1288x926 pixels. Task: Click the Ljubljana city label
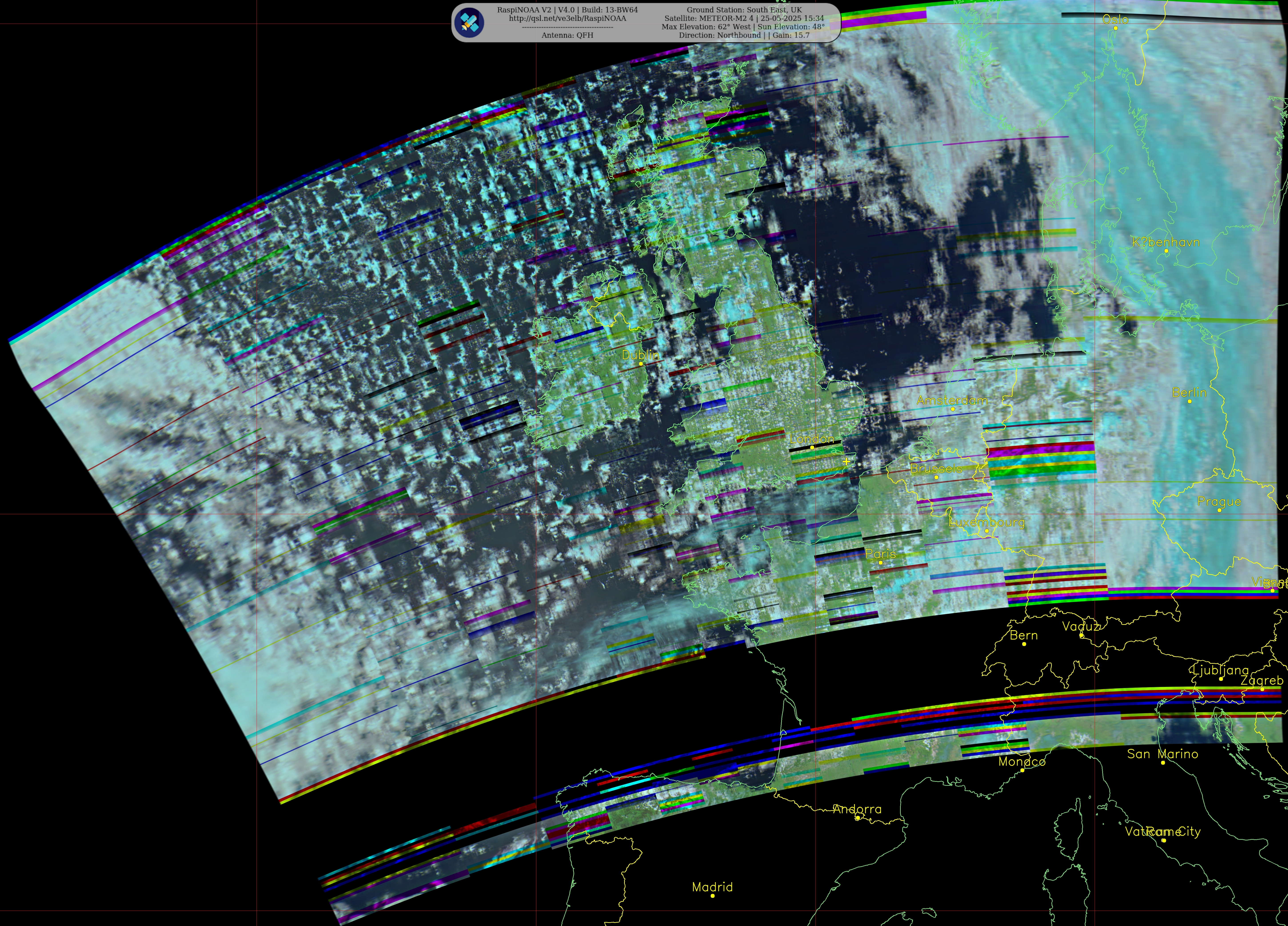coord(1220,670)
